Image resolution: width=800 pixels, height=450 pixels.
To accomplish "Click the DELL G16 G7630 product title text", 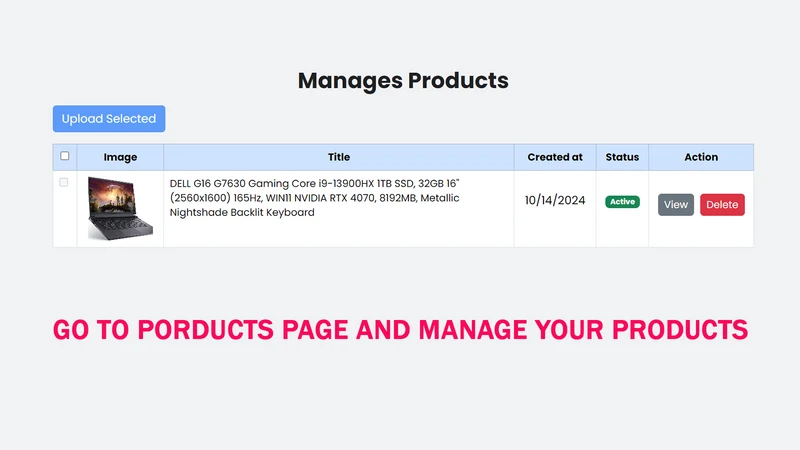I will pos(314,198).
